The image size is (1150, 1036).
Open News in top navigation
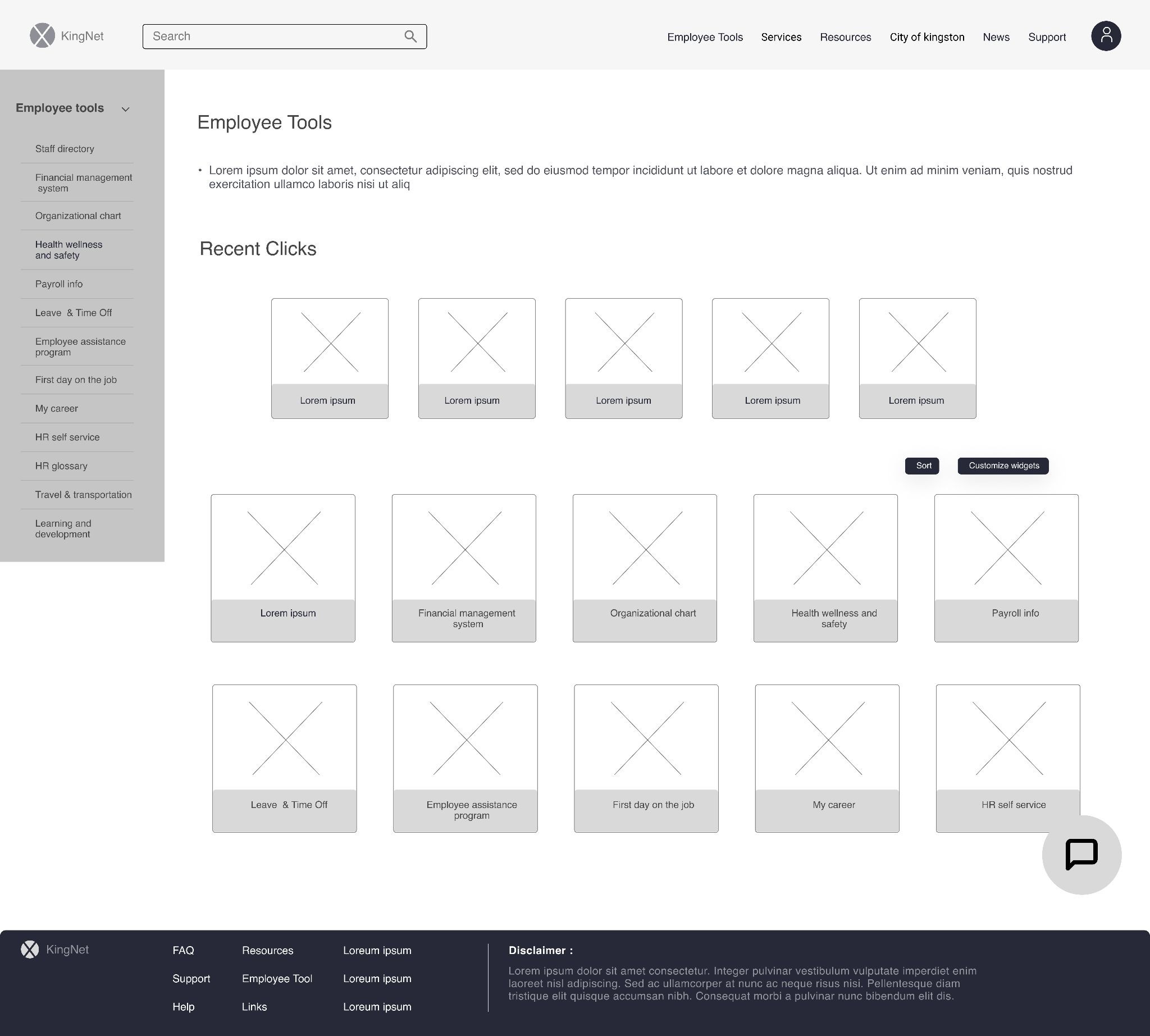[x=996, y=37]
